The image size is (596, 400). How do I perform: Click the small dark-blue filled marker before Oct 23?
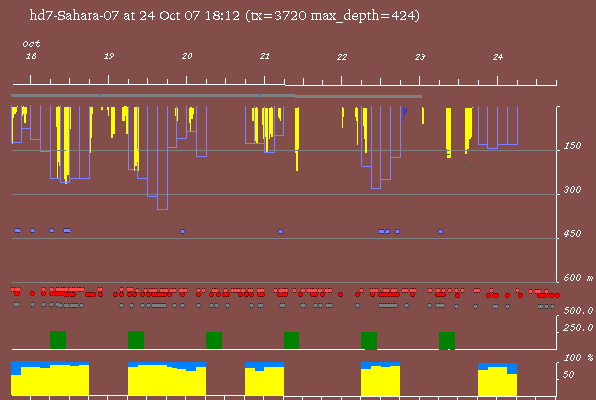pyautogui.click(x=405, y=113)
